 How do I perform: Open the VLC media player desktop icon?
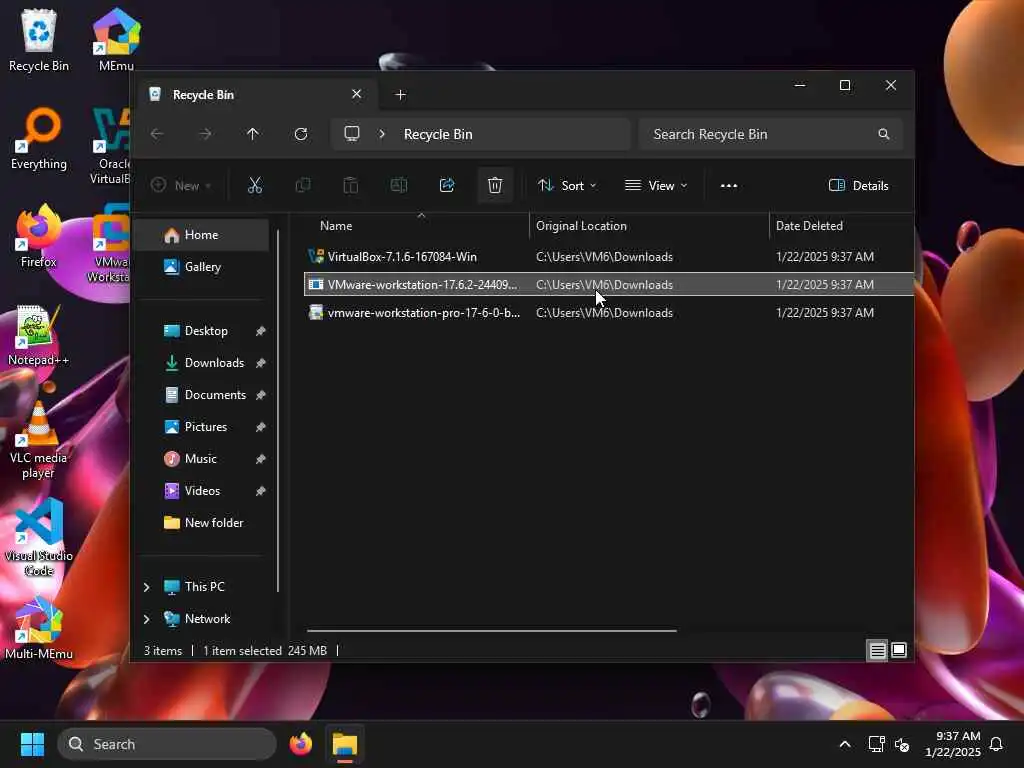39,440
